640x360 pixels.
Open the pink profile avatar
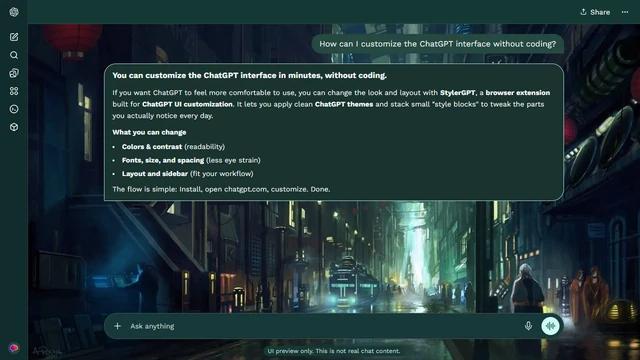click(x=14, y=348)
